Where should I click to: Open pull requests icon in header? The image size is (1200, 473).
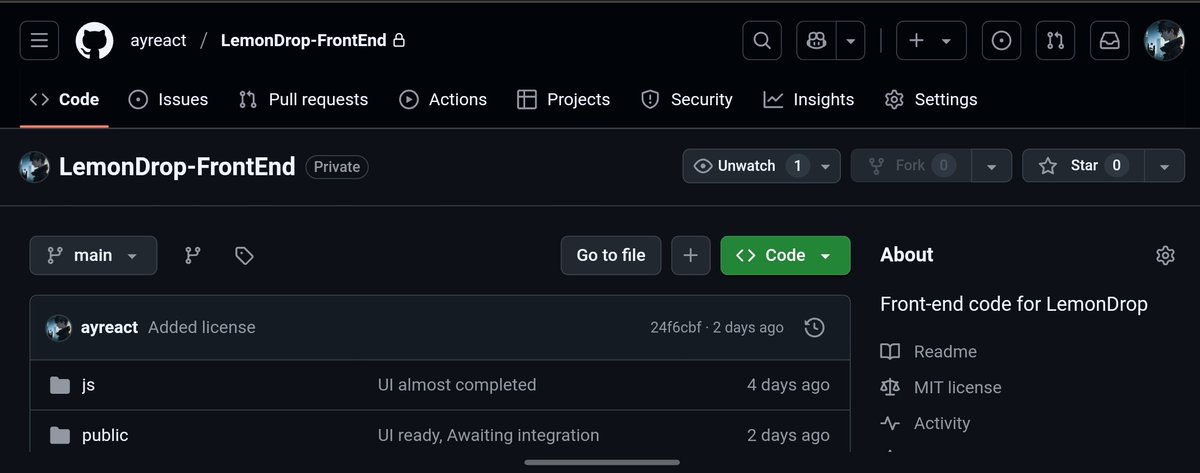(1055, 41)
